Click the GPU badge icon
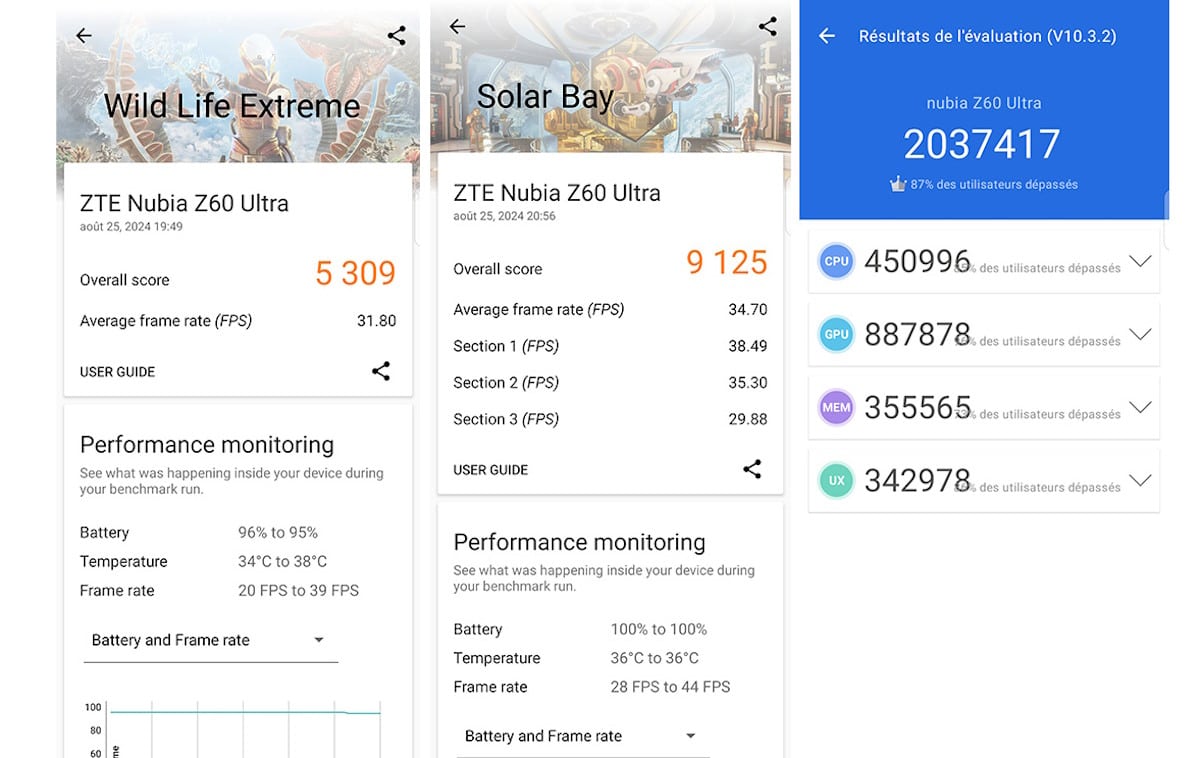The height and width of the screenshot is (758, 1200). coord(836,334)
